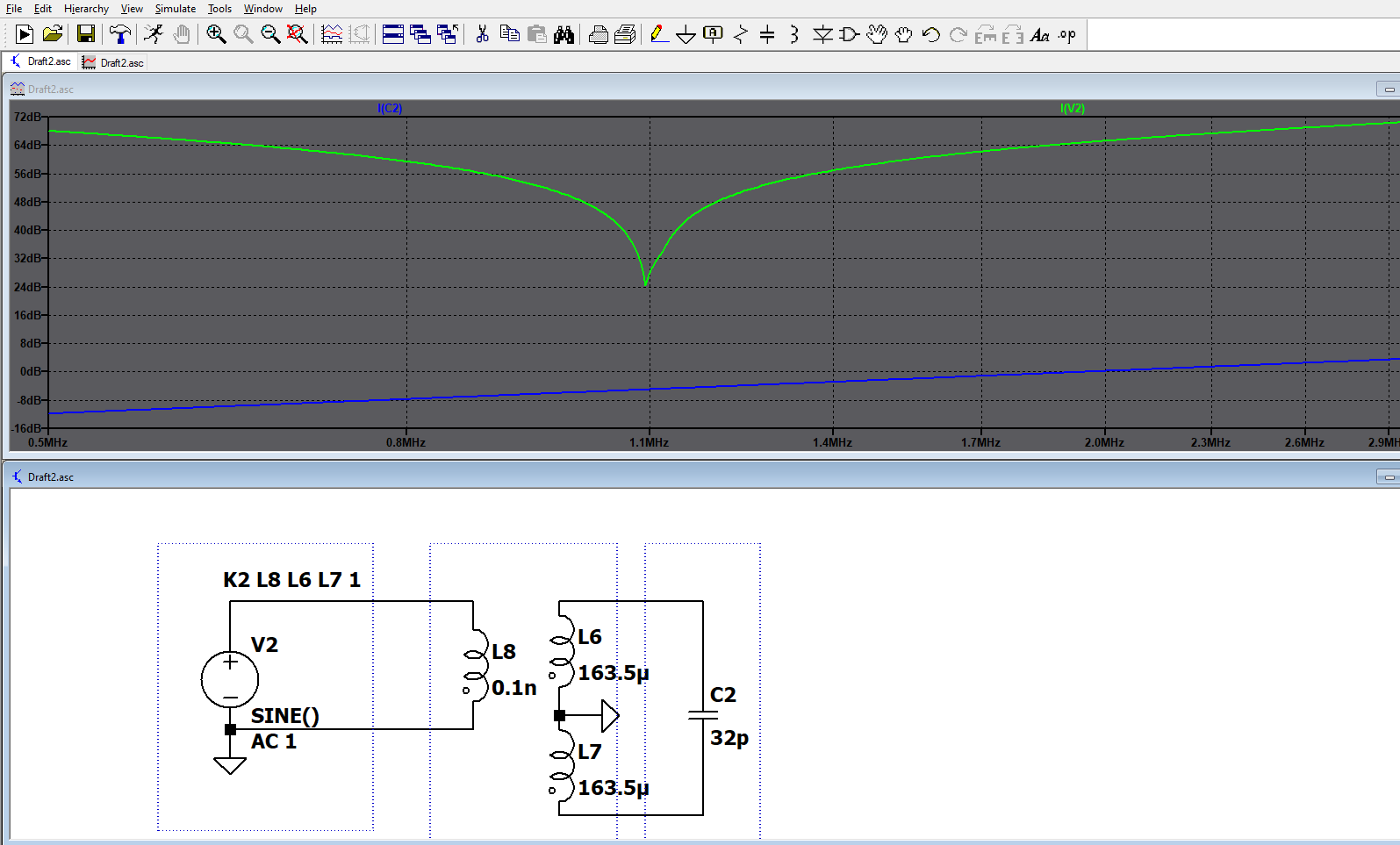Image resolution: width=1400 pixels, height=845 pixels.
Task: Minimize the schematic pane
Action: coord(1389,476)
